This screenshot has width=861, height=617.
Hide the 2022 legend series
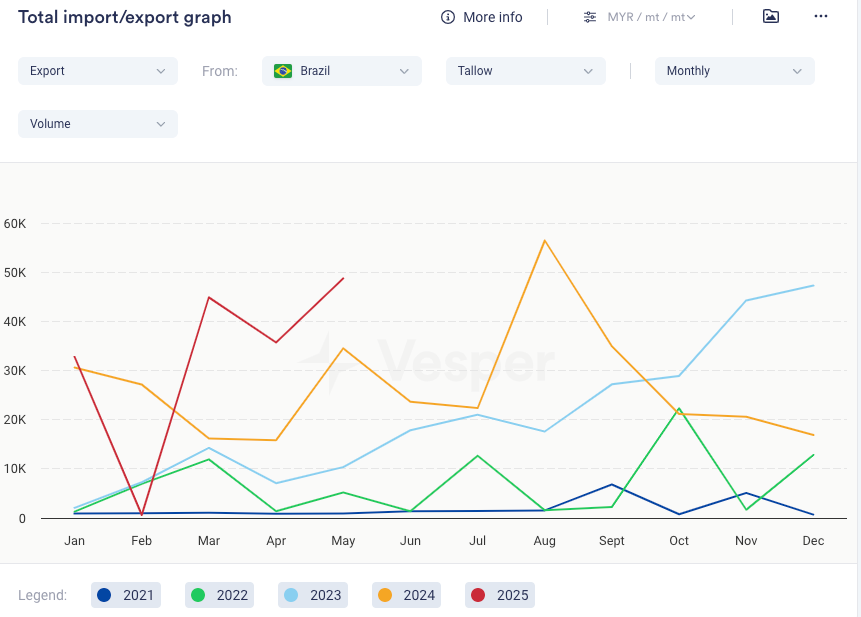[x=219, y=595]
